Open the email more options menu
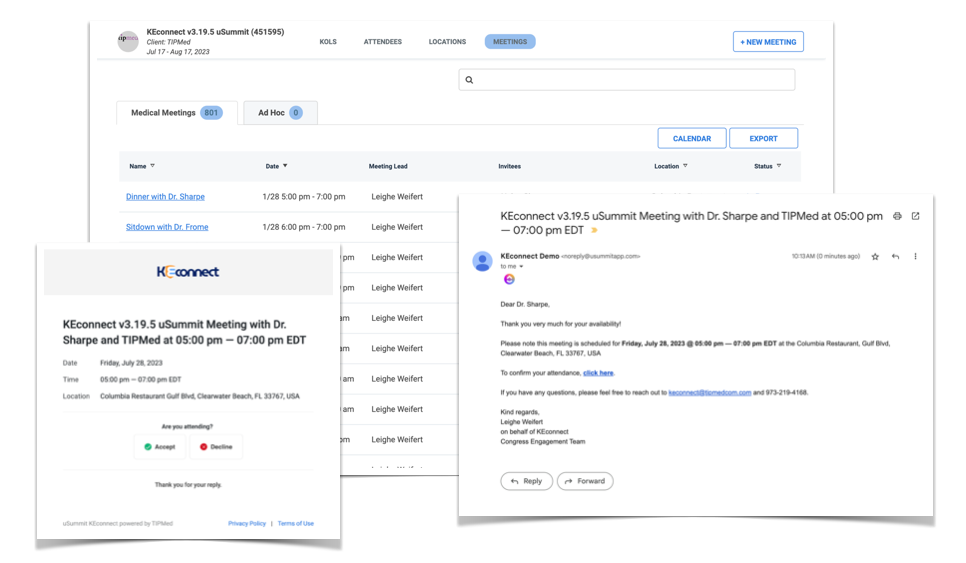966x563 pixels. click(915, 257)
